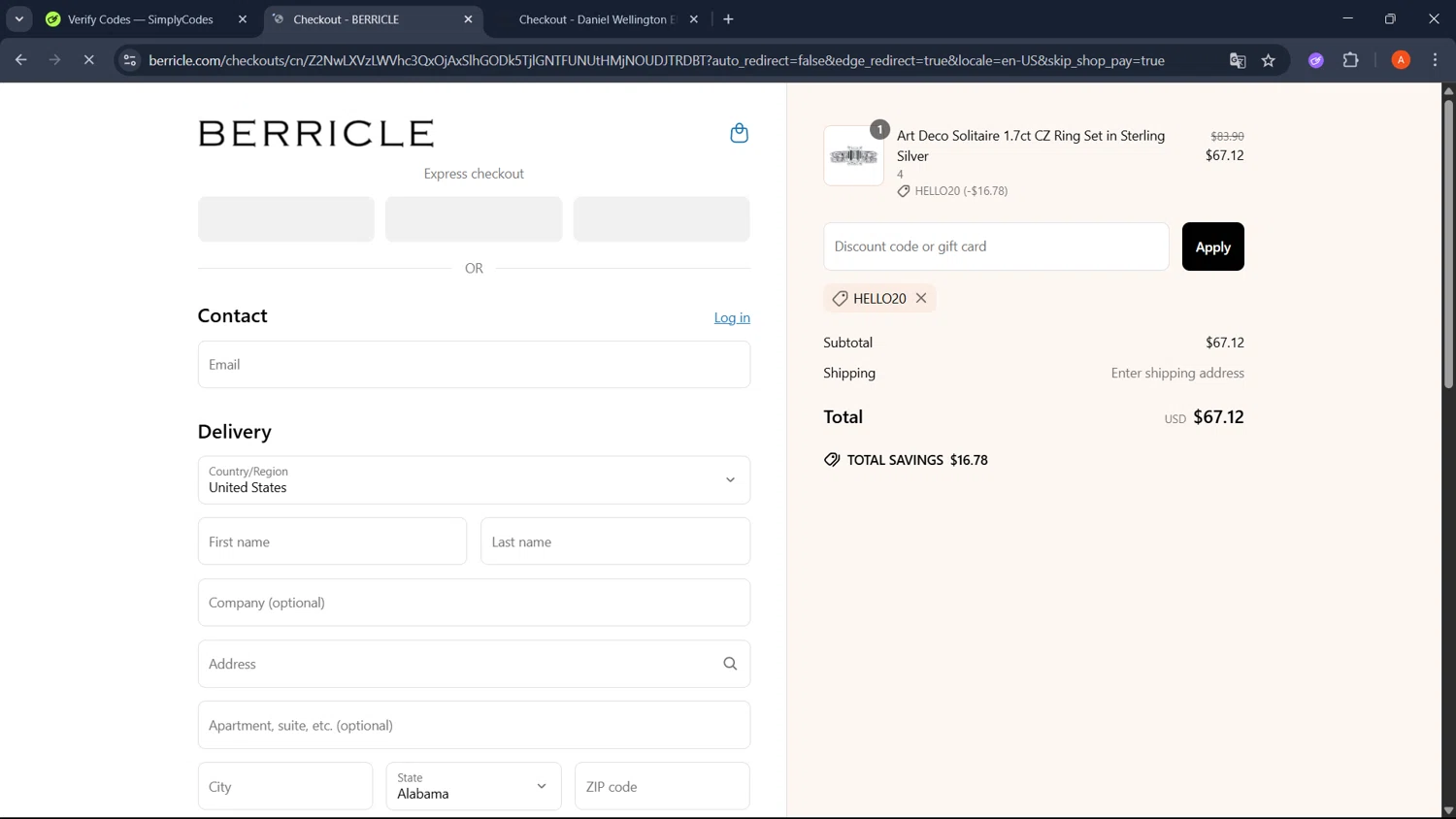The width and height of the screenshot is (1456, 819).
Task: Switch to Checkout - BERRICLE tab
Action: pos(374,19)
